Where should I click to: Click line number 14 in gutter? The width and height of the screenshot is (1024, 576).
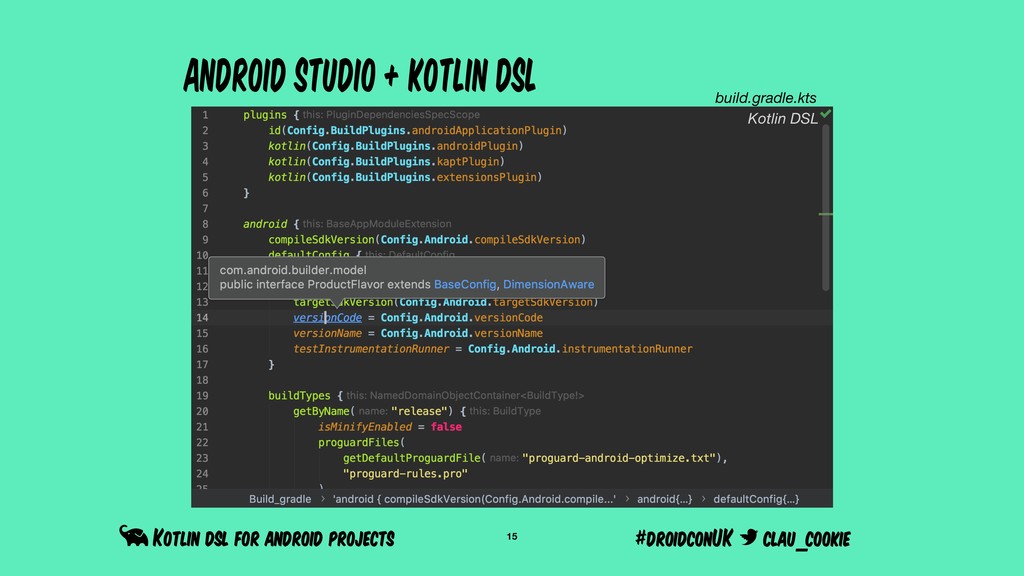click(202, 317)
